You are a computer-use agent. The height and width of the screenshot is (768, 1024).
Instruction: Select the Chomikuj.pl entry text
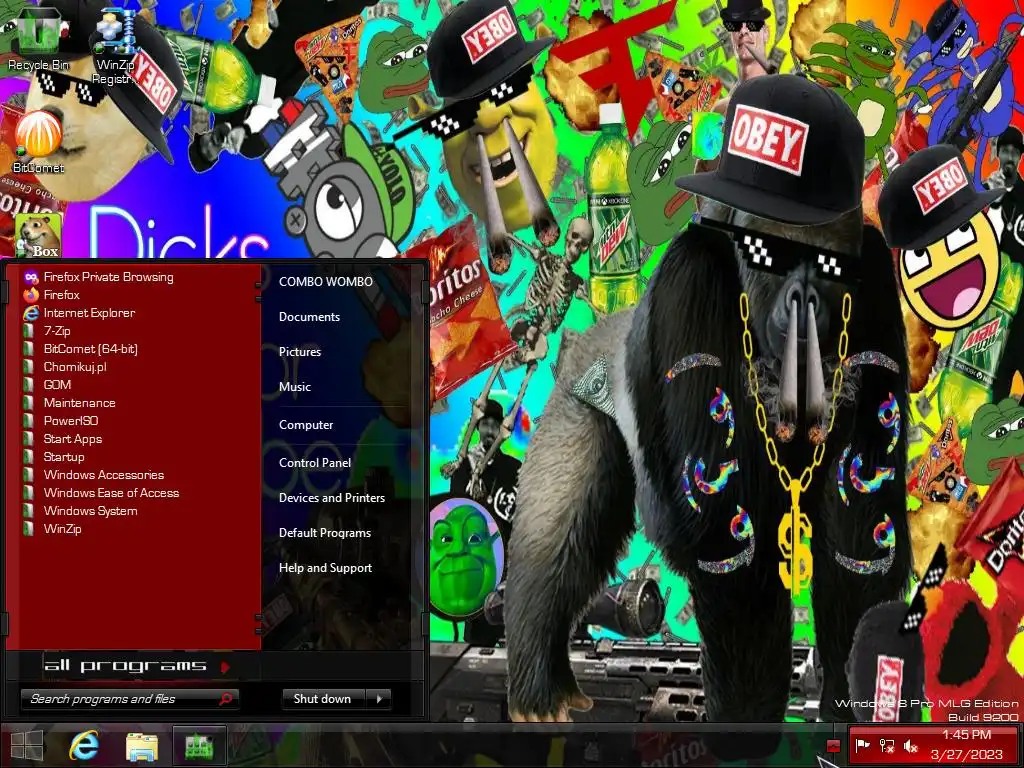click(x=75, y=367)
